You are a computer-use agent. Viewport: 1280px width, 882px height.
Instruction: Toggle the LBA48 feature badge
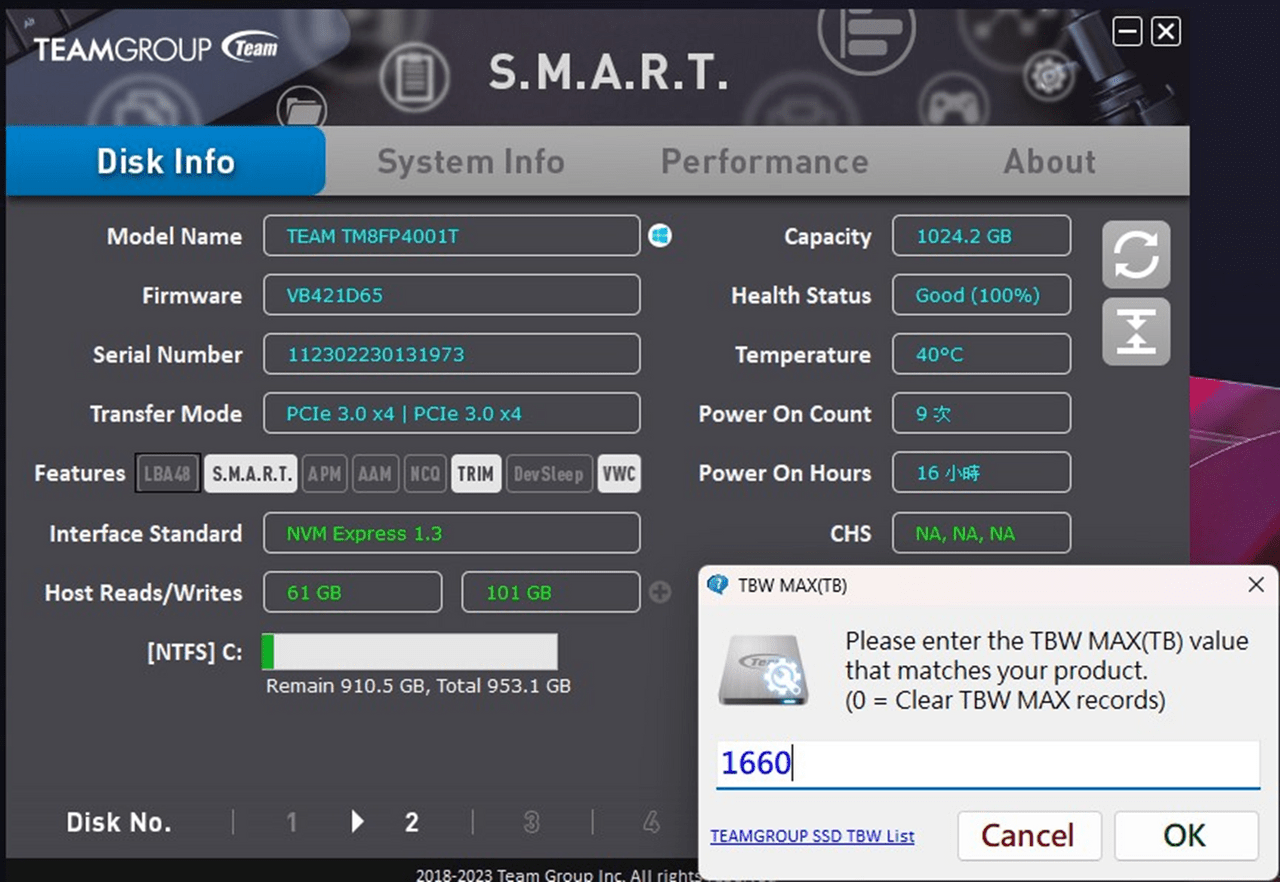click(168, 473)
